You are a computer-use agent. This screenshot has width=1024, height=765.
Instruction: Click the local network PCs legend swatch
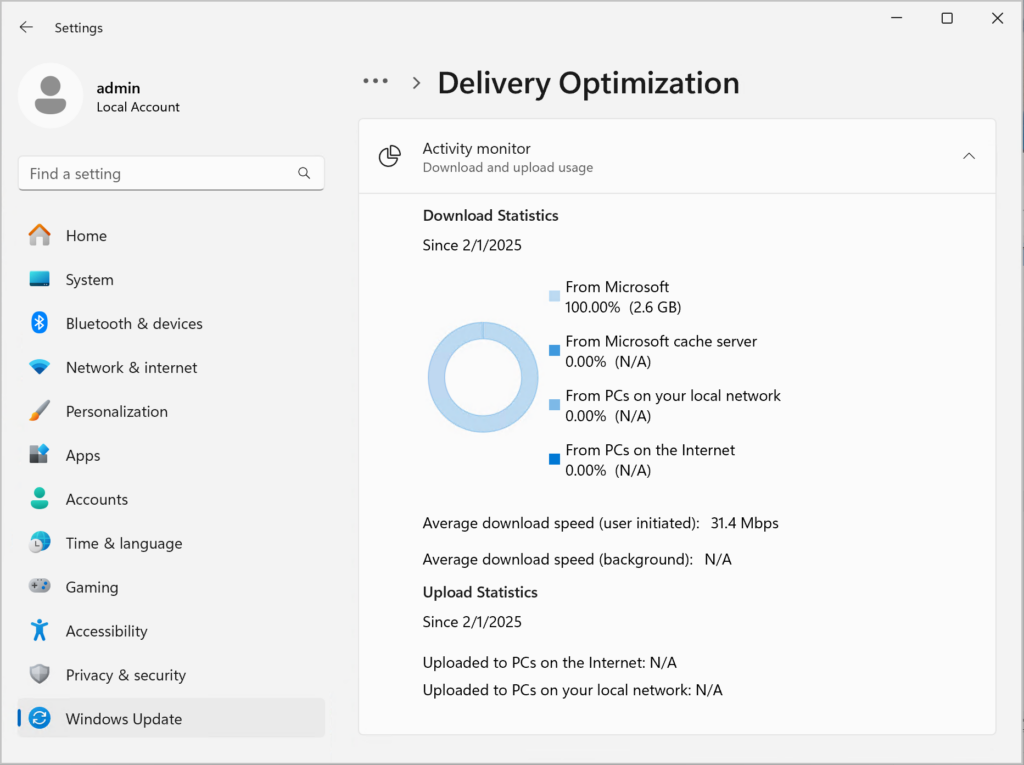(x=554, y=404)
